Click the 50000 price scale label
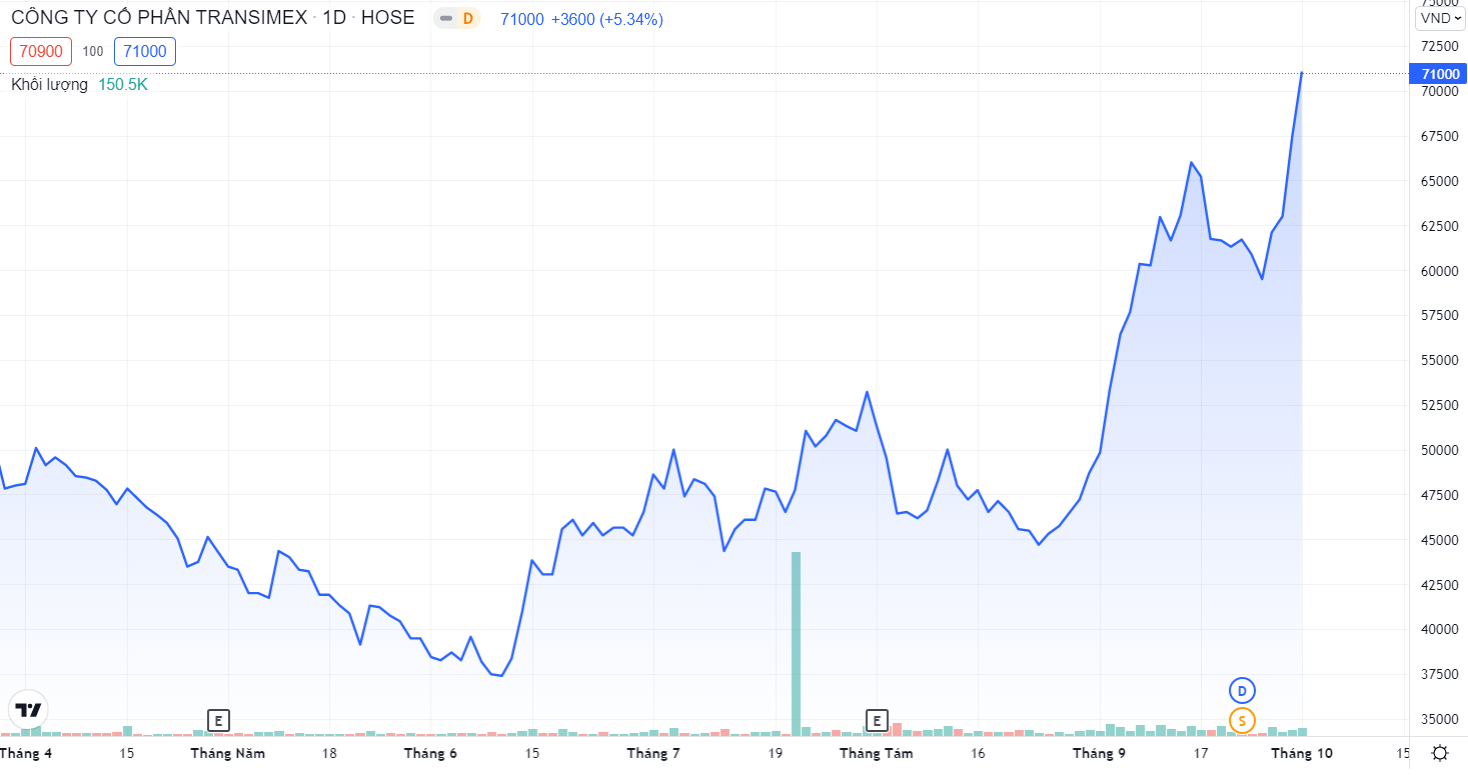The width and height of the screenshot is (1468, 775). click(x=1435, y=450)
